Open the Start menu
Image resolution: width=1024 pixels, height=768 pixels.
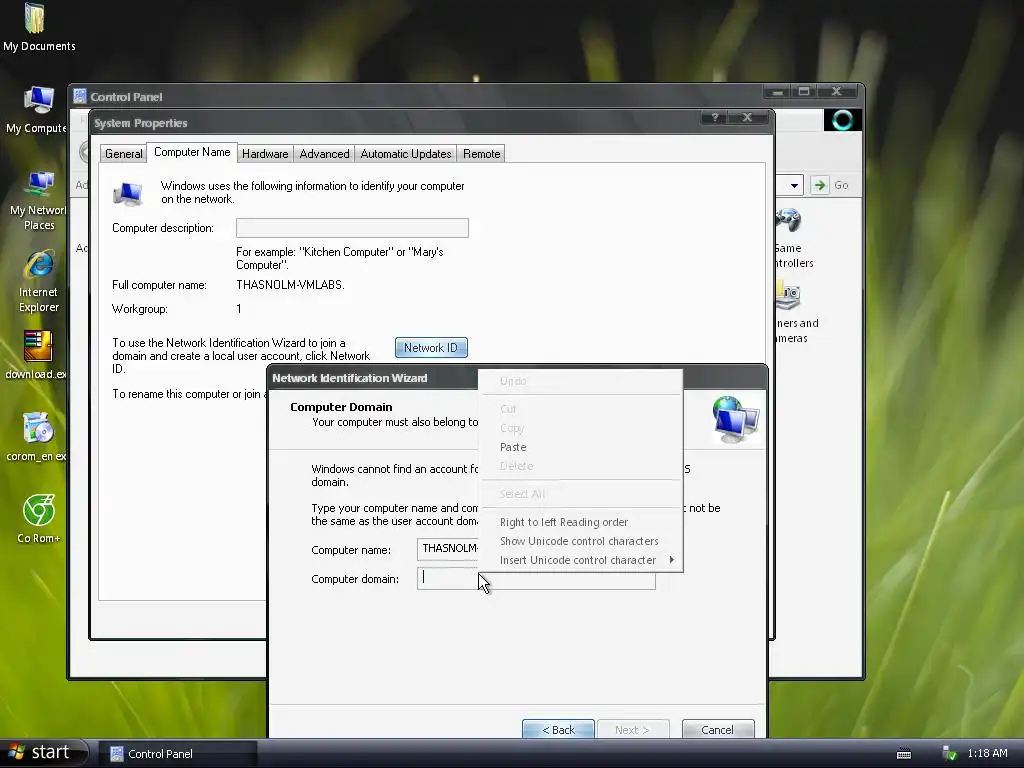coord(43,753)
